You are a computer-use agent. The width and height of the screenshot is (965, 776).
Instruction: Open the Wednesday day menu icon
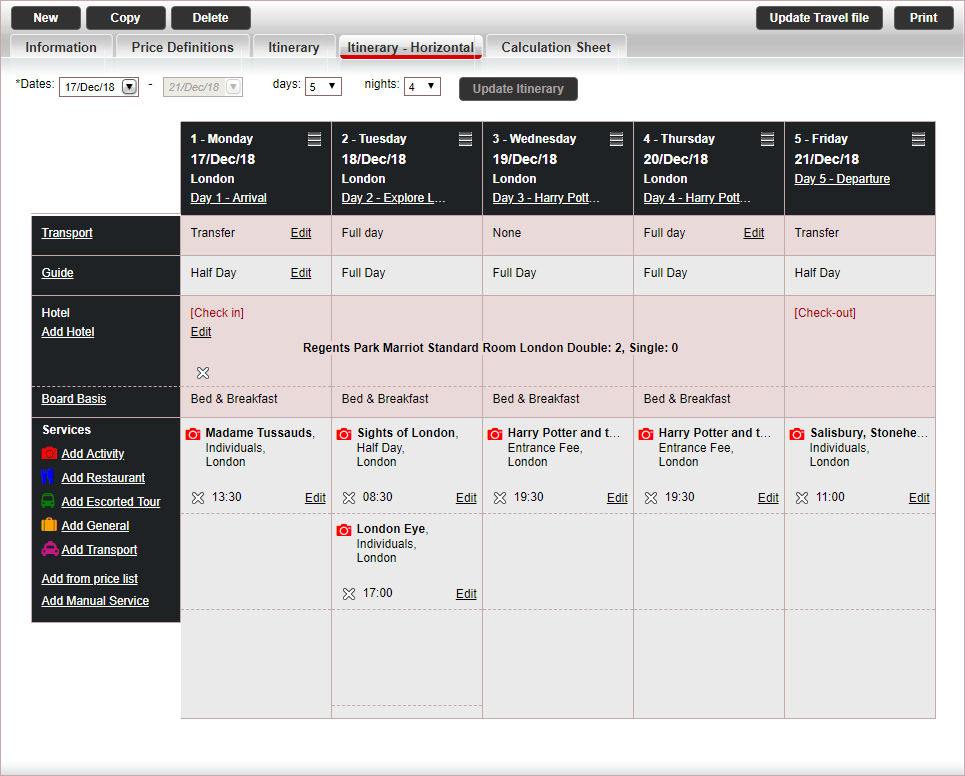tap(616, 139)
